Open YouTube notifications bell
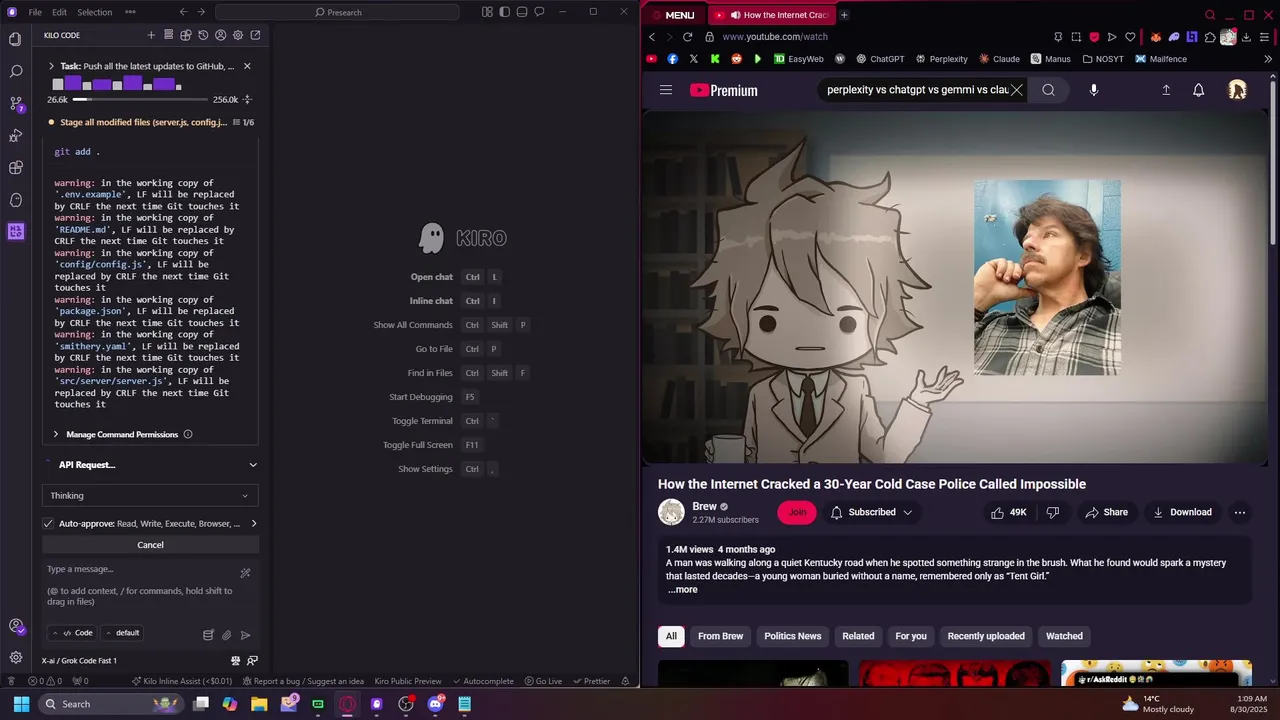The width and height of the screenshot is (1280, 720). [x=1198, y=90]
